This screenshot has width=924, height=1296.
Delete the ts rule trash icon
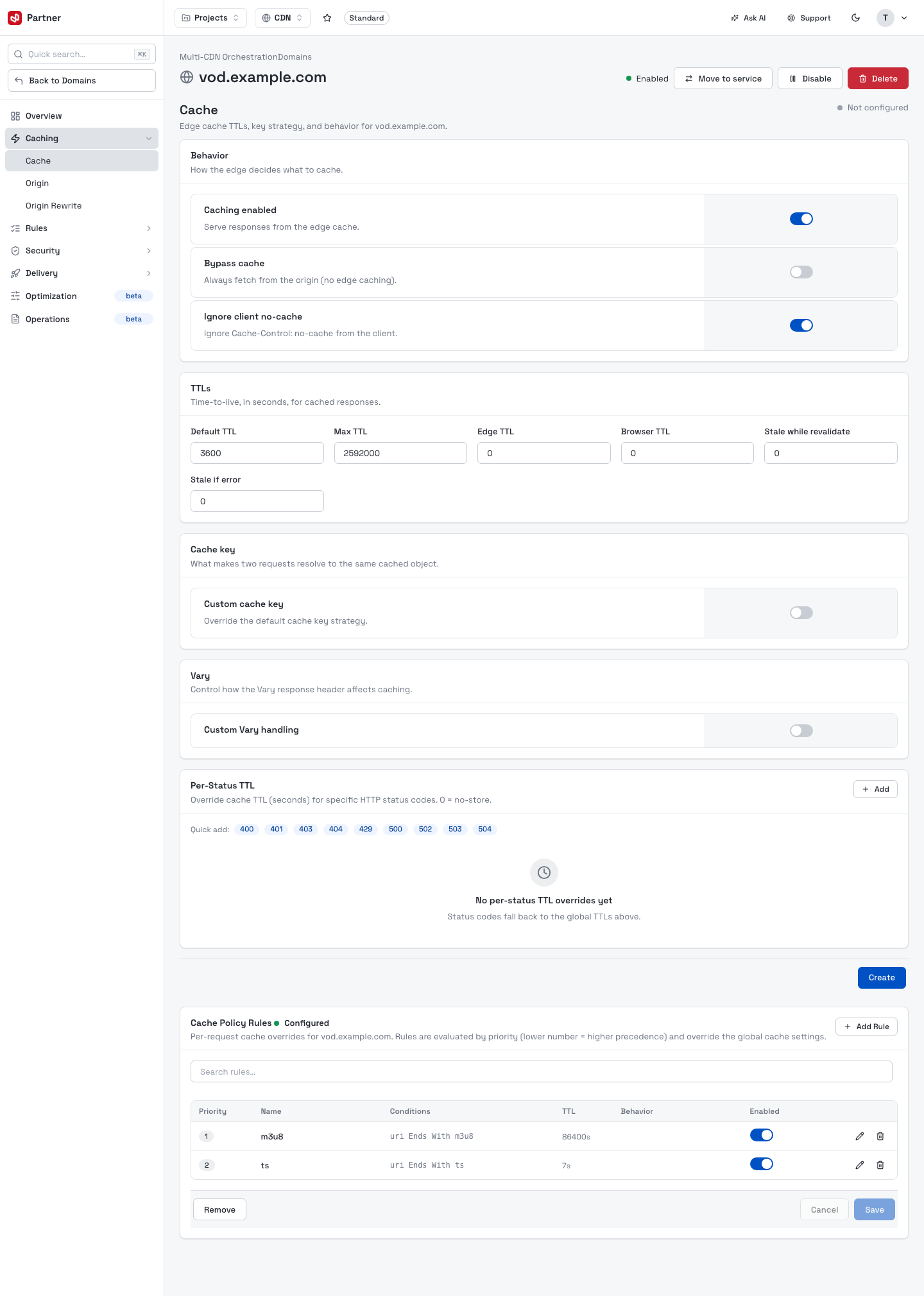coord(880,1165)
